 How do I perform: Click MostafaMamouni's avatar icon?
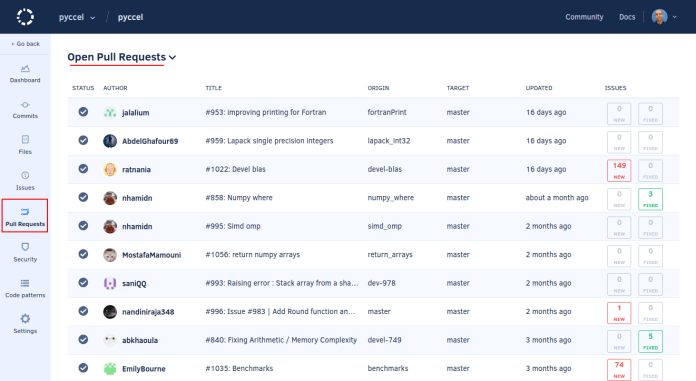click(110, 254)
